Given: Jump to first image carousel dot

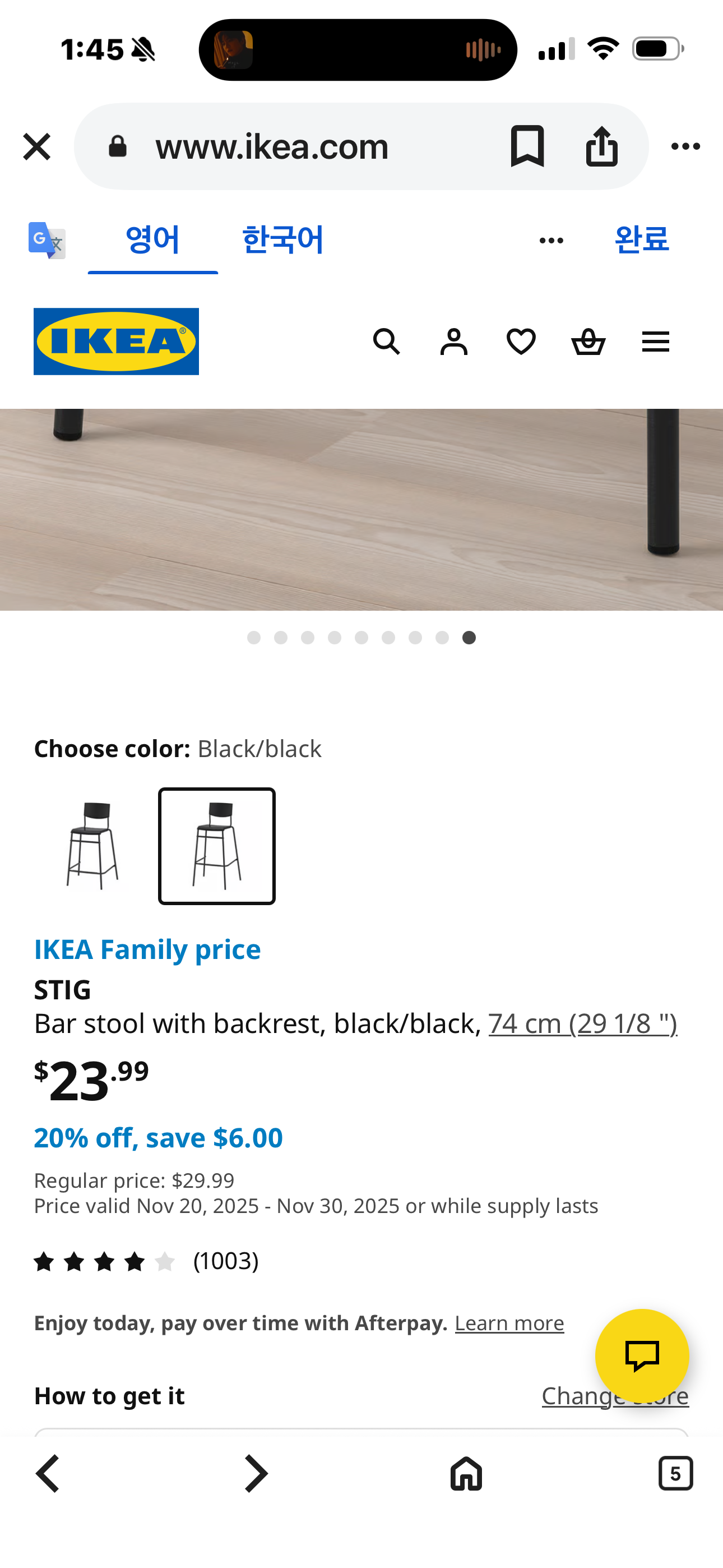Looking at the screenshot, I should 254,637.
